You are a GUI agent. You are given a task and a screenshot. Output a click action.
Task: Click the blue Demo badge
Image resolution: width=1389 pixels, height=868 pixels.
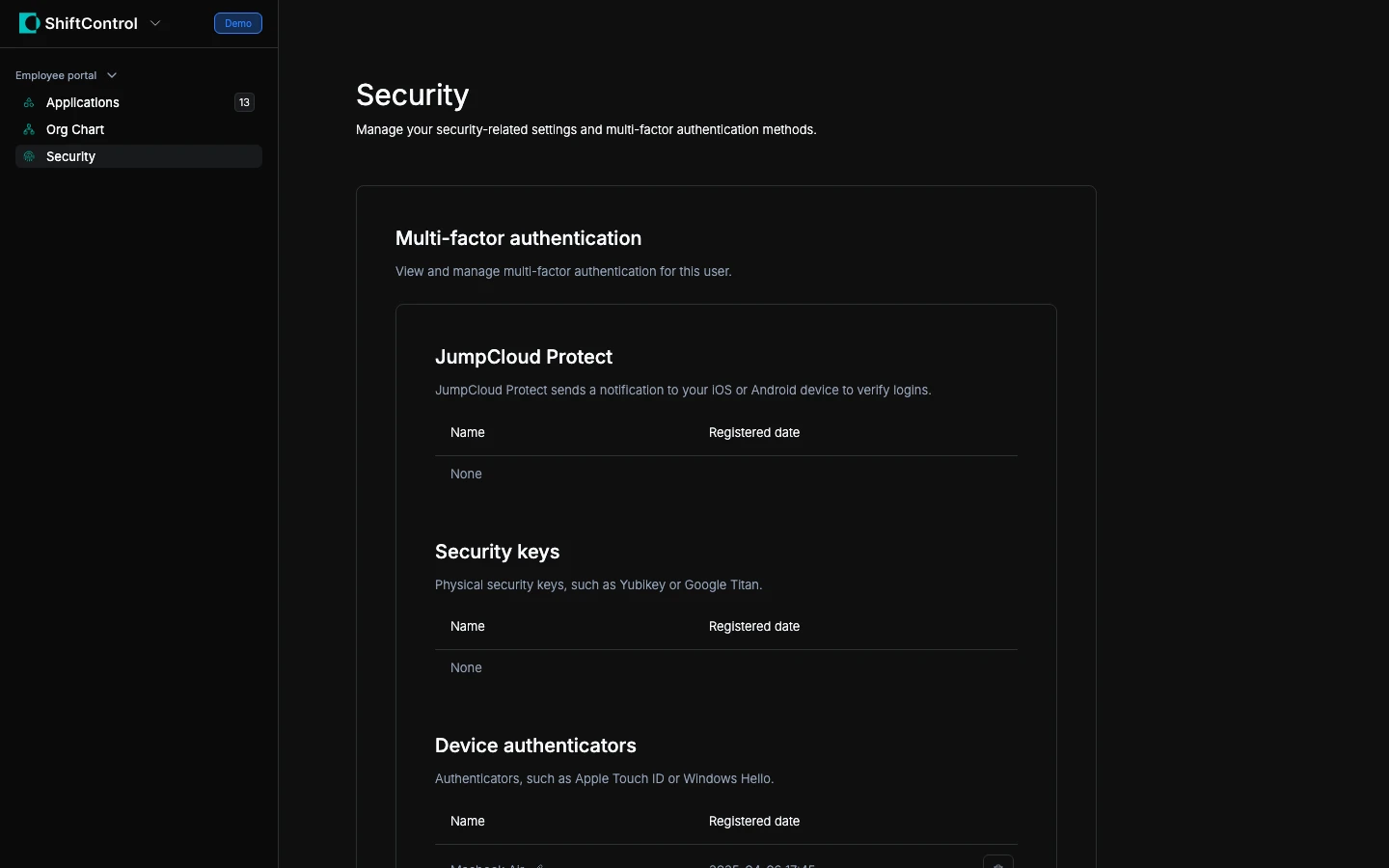(x=238, y=23)
